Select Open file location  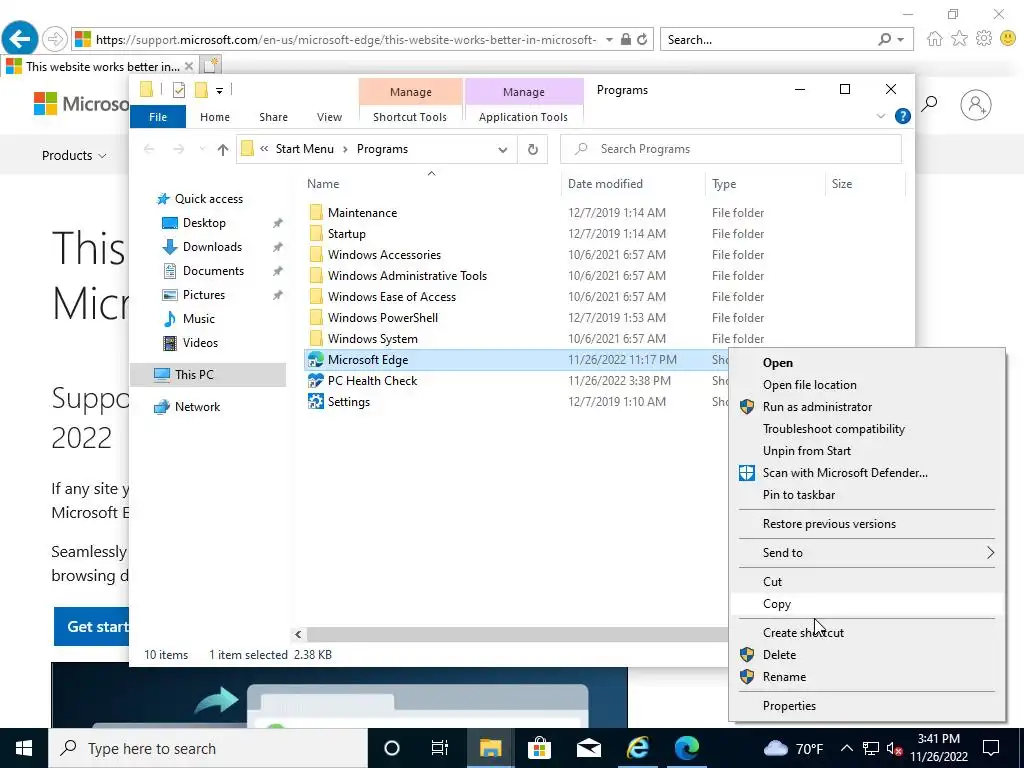(x=867, y=385)
